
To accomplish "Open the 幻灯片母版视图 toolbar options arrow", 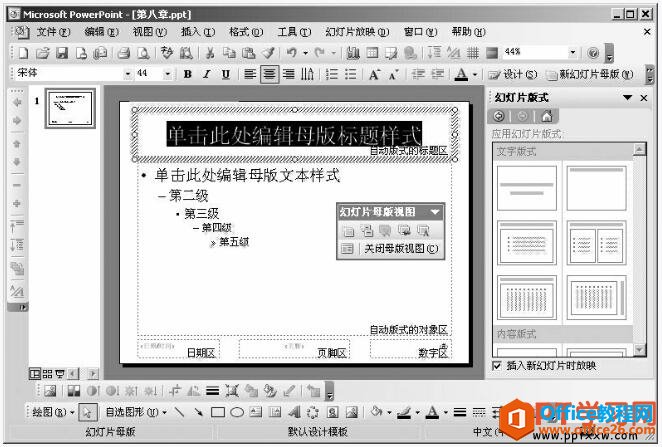I will (x=435, y=211).
